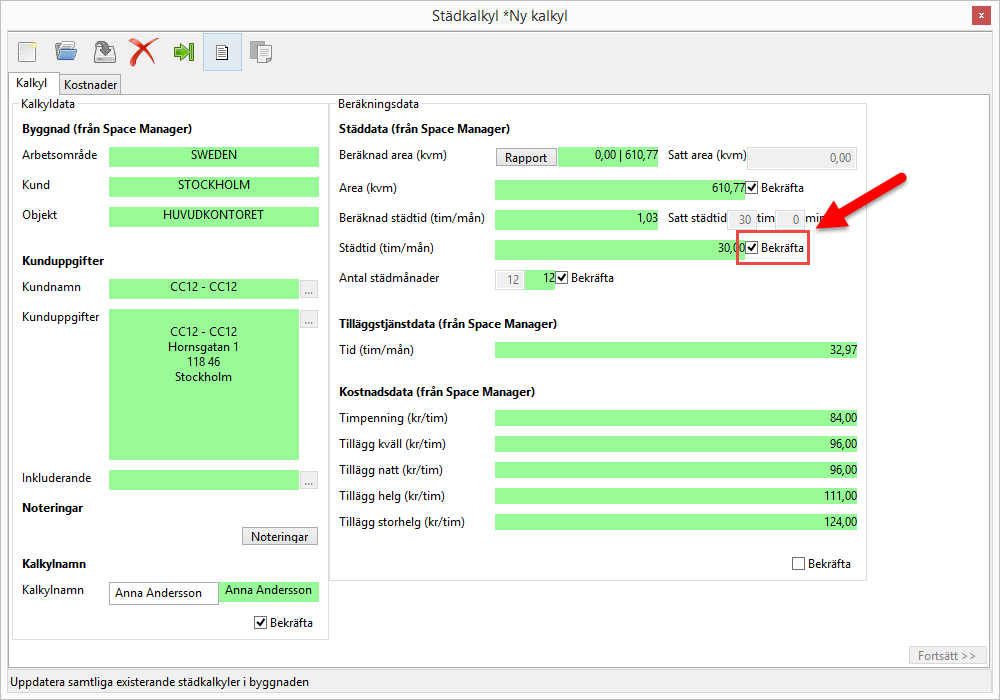The image size is (1000, 700).
Task: Click the new calculation toolbar icon
Action: tap(27, 51)
